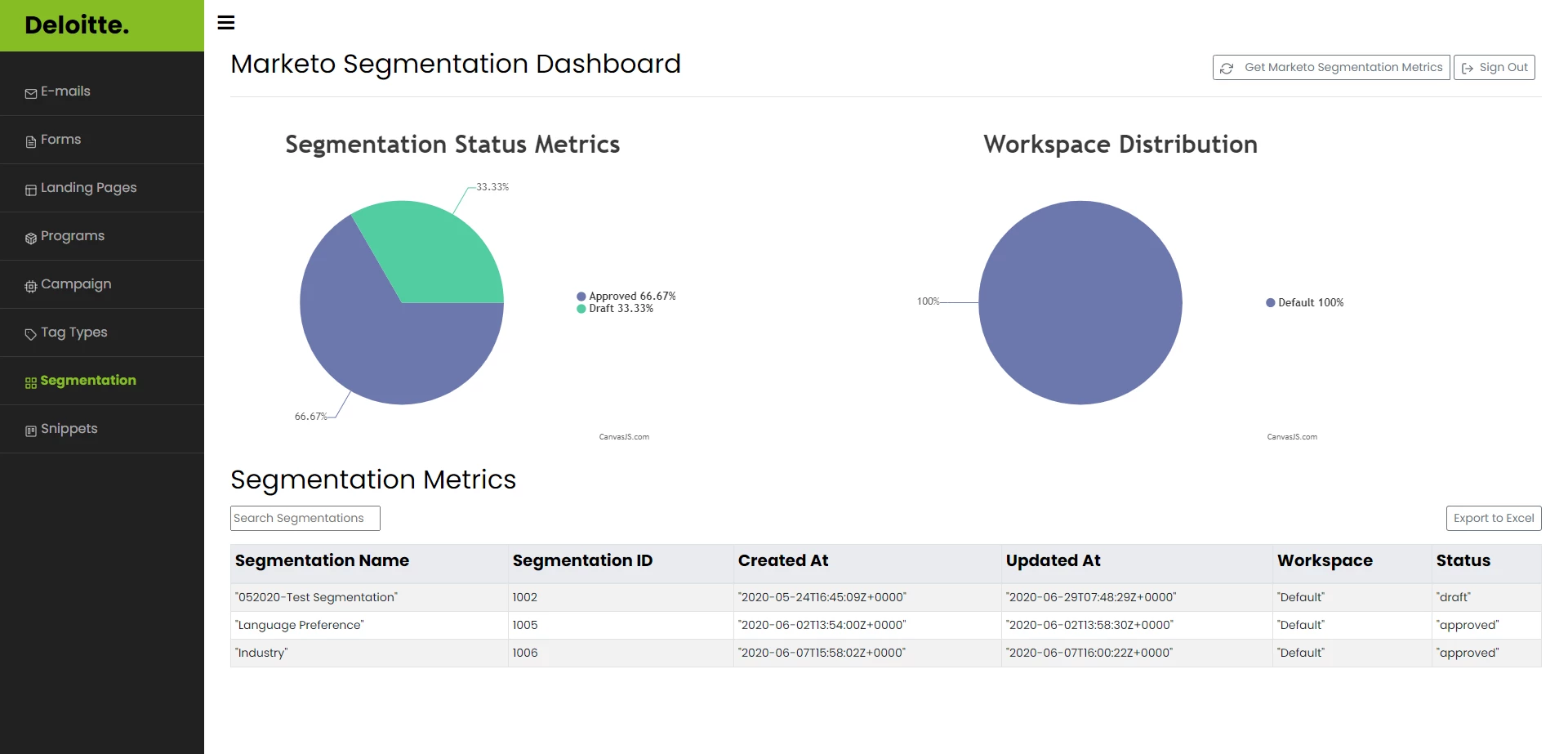
Task: Open the Programs section
Action: point(102,236)
